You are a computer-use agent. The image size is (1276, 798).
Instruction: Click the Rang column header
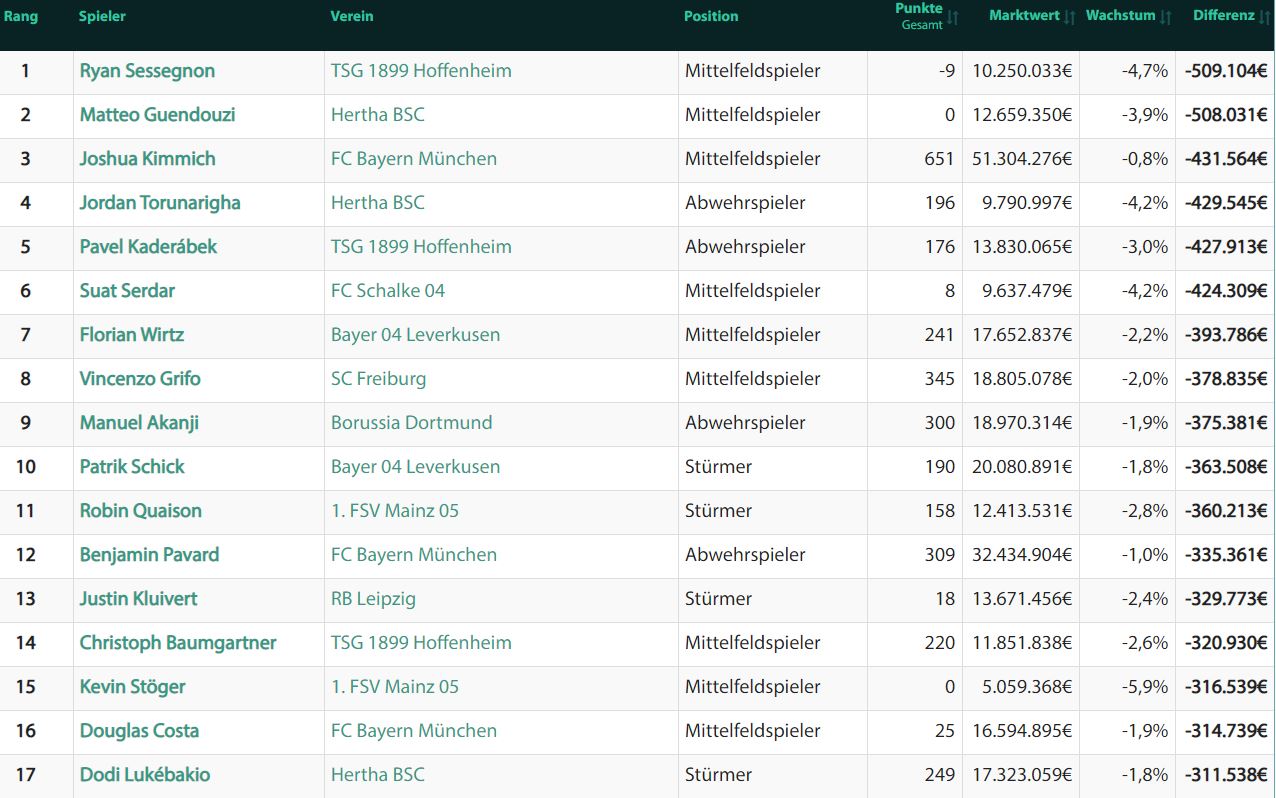click(x=21, y=16)
